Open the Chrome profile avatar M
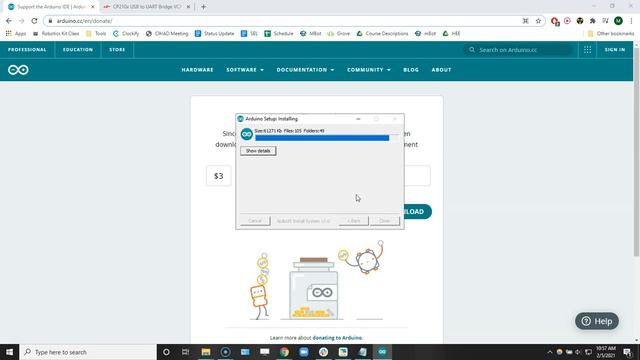This screenshot has width=640, height=360. [x=618, y=21]
